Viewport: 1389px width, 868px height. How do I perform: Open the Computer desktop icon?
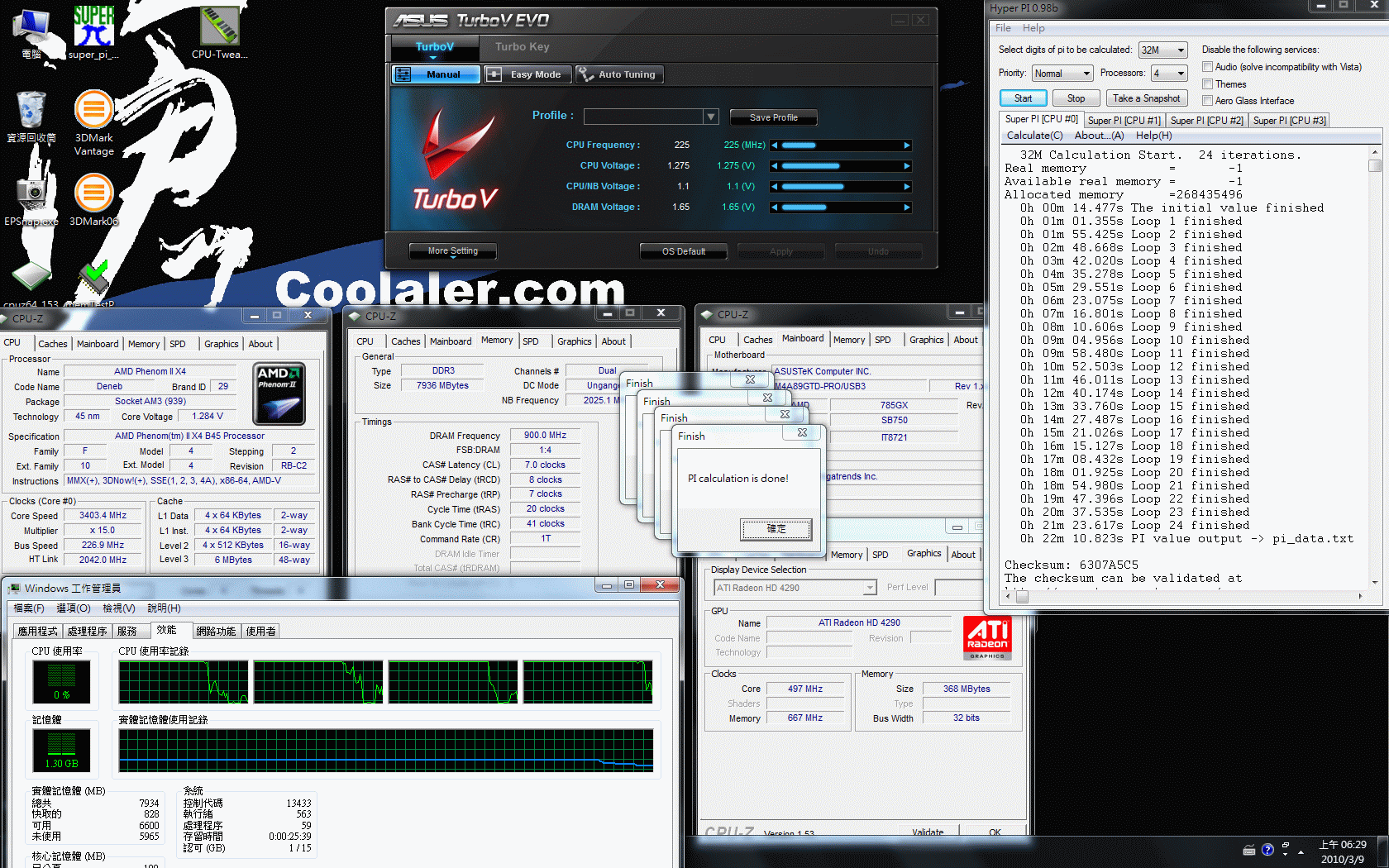(31, 31)
